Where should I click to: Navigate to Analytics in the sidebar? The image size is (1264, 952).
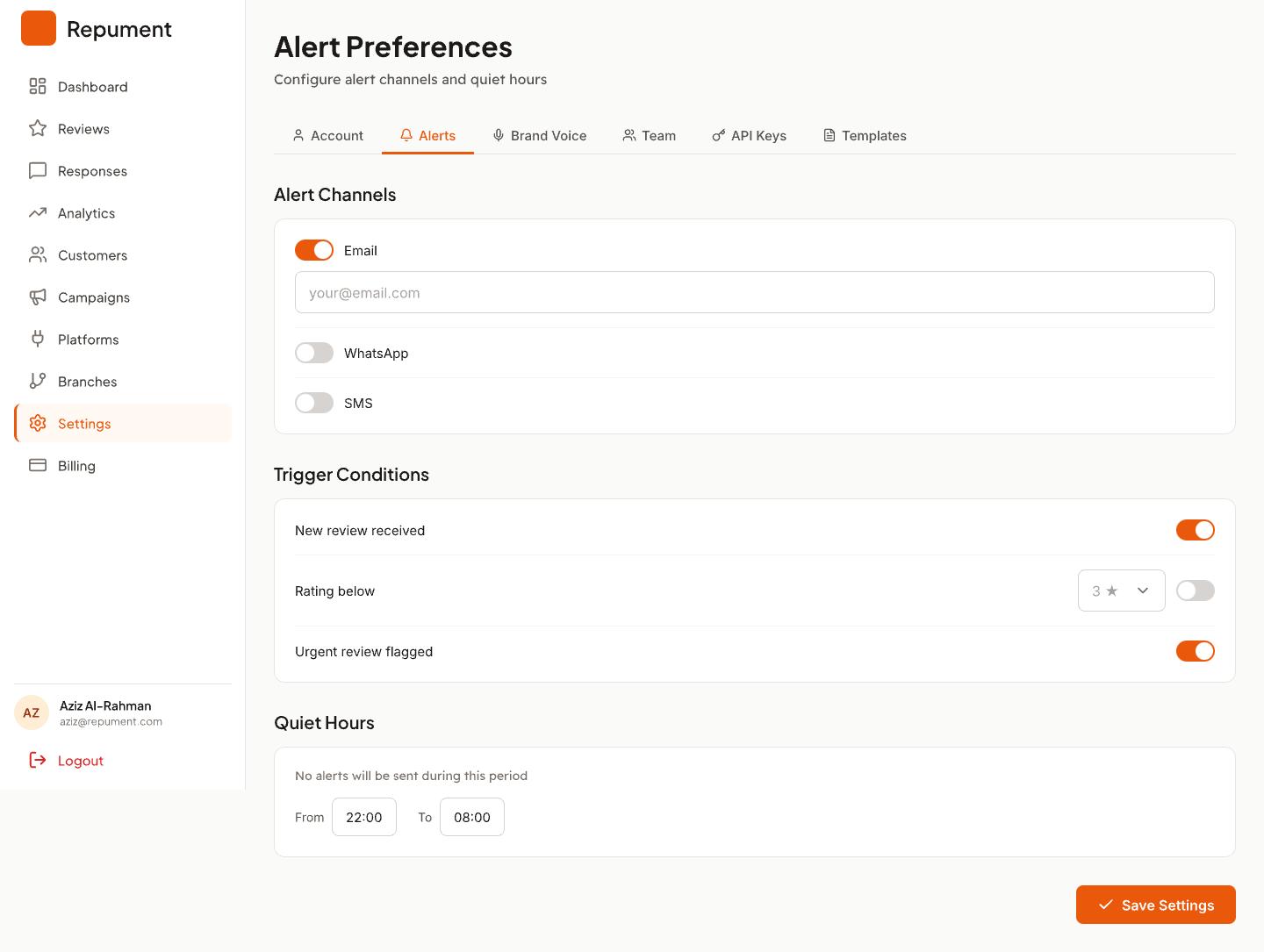coord(123,212)
